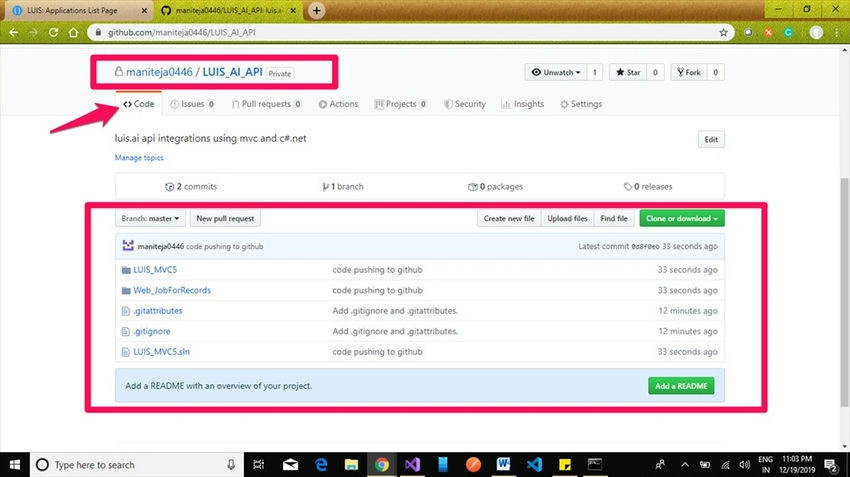
Task: Open the Security tab
Action: click(465, 104)
